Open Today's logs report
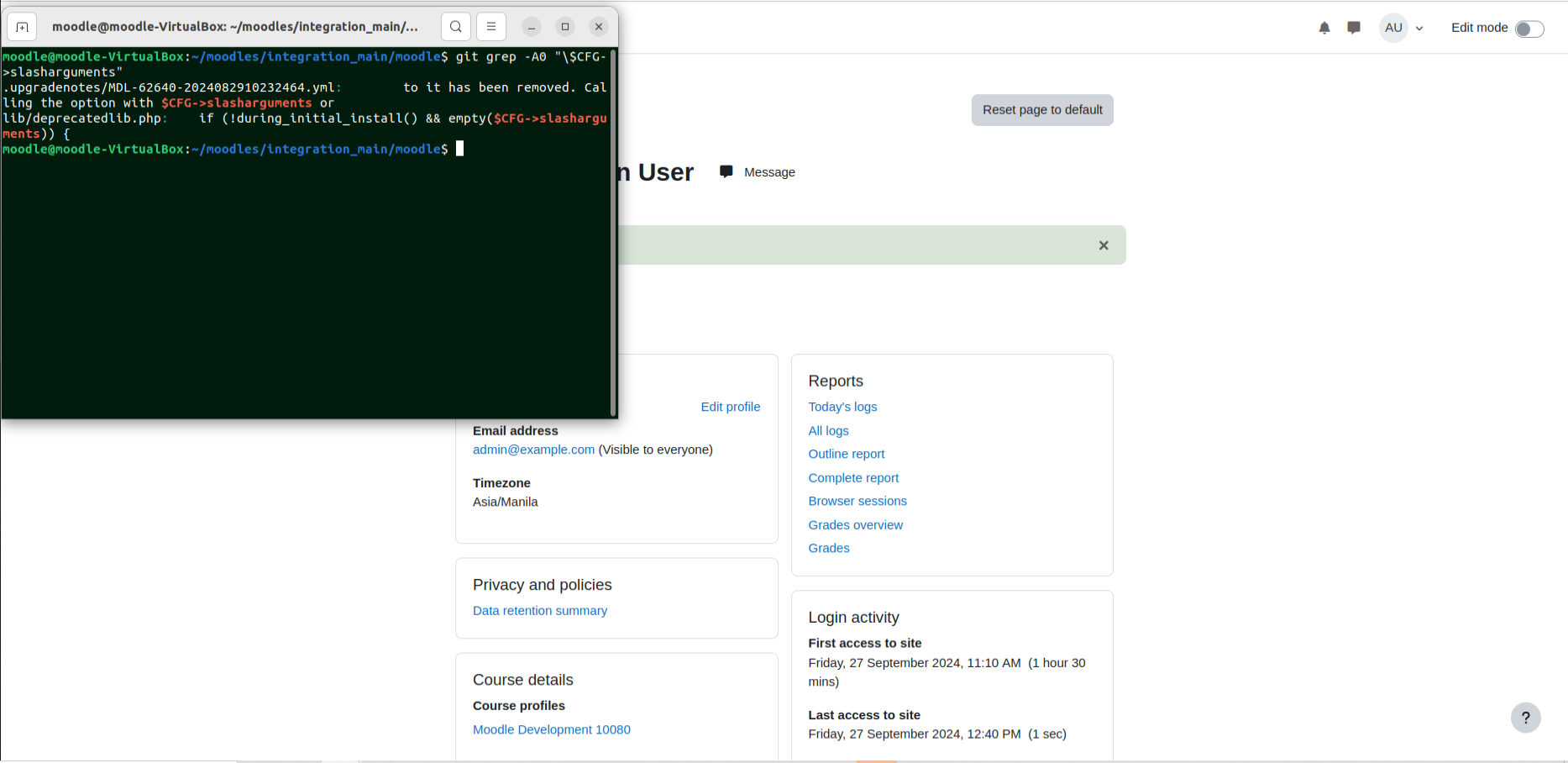1568x763 pixels. 842,407
